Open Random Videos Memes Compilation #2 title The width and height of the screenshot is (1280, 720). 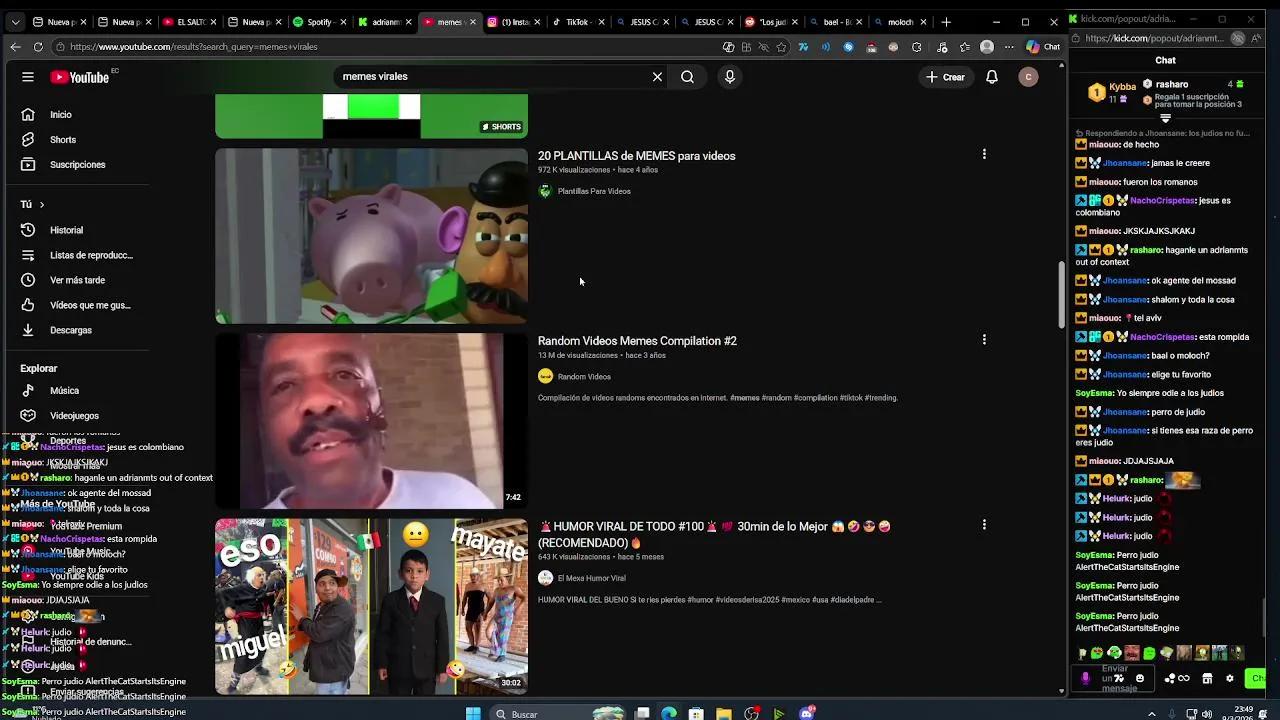click(x=637, y=341)
